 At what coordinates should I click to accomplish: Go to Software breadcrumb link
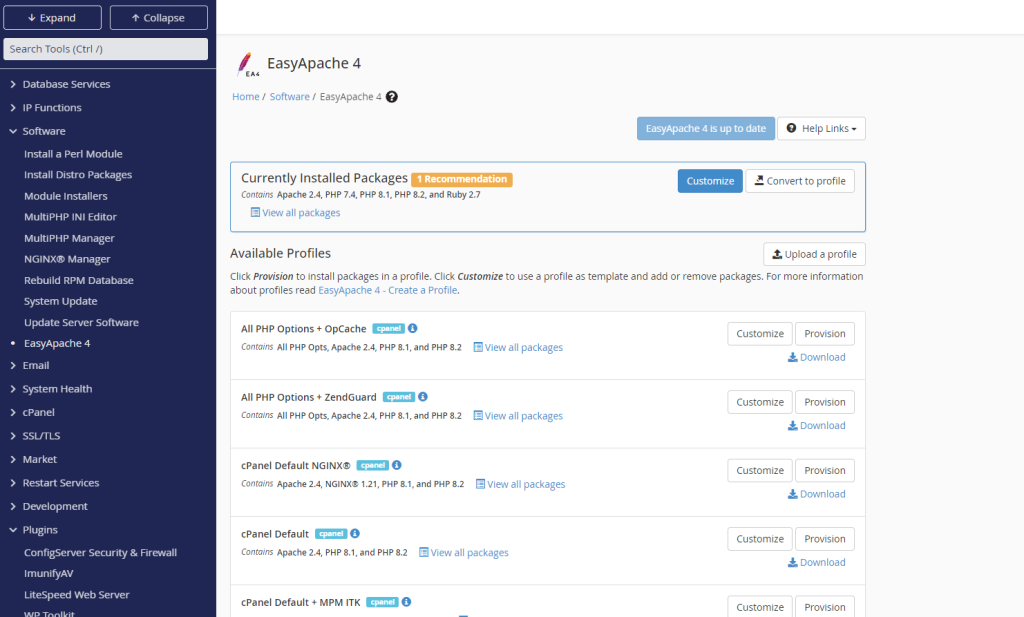click(289, 97)
